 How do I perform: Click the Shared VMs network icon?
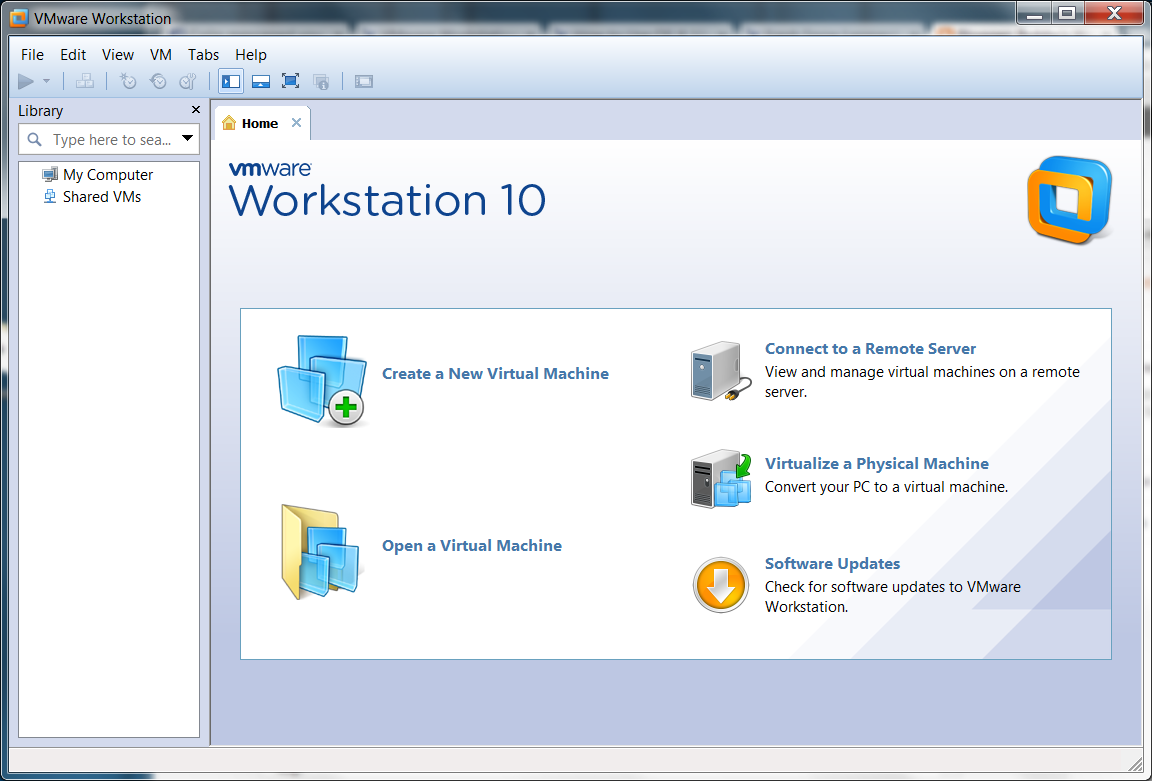coord(50,197)
